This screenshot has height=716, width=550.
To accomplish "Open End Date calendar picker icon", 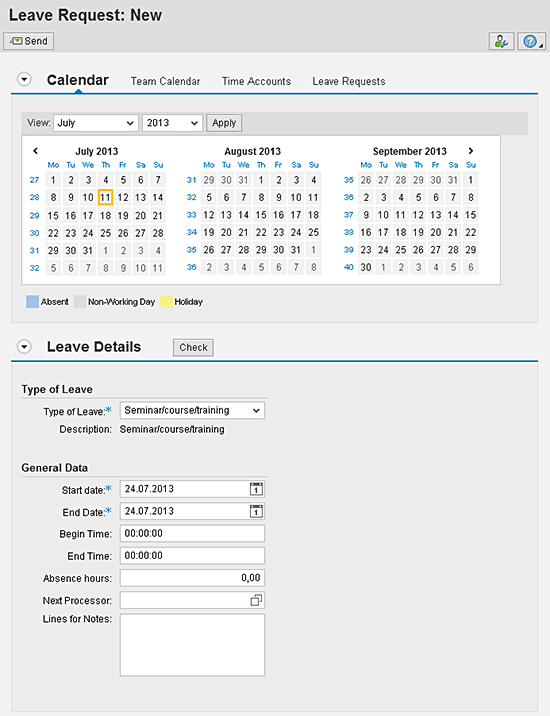I will point(256,511).
